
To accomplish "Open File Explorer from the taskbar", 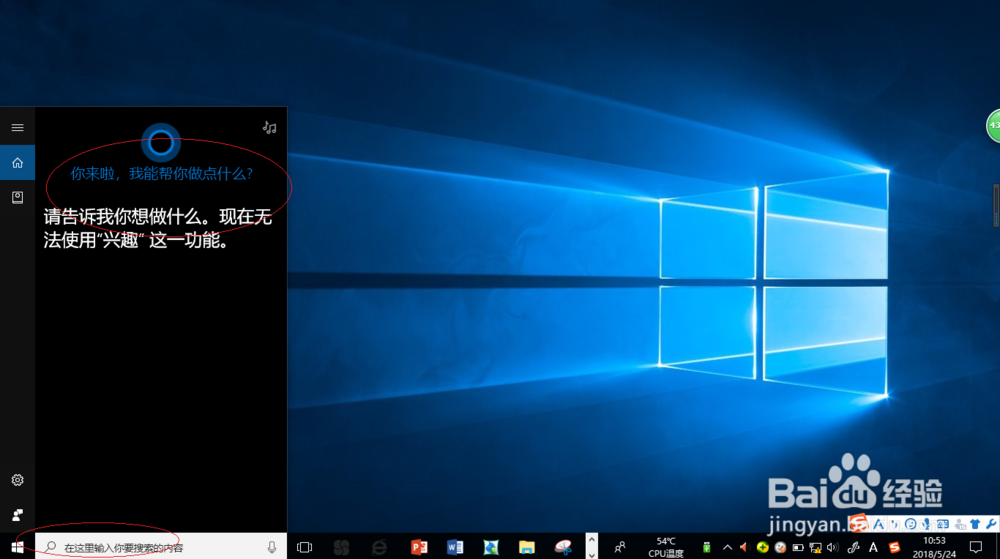I will 526,547.
